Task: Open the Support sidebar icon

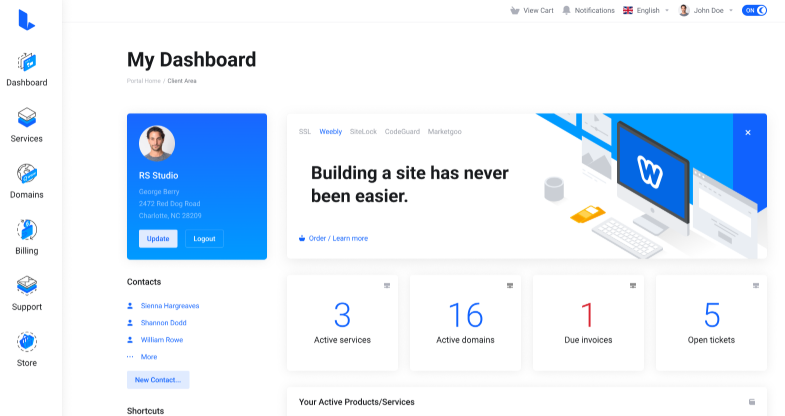Action: [27, 286]
